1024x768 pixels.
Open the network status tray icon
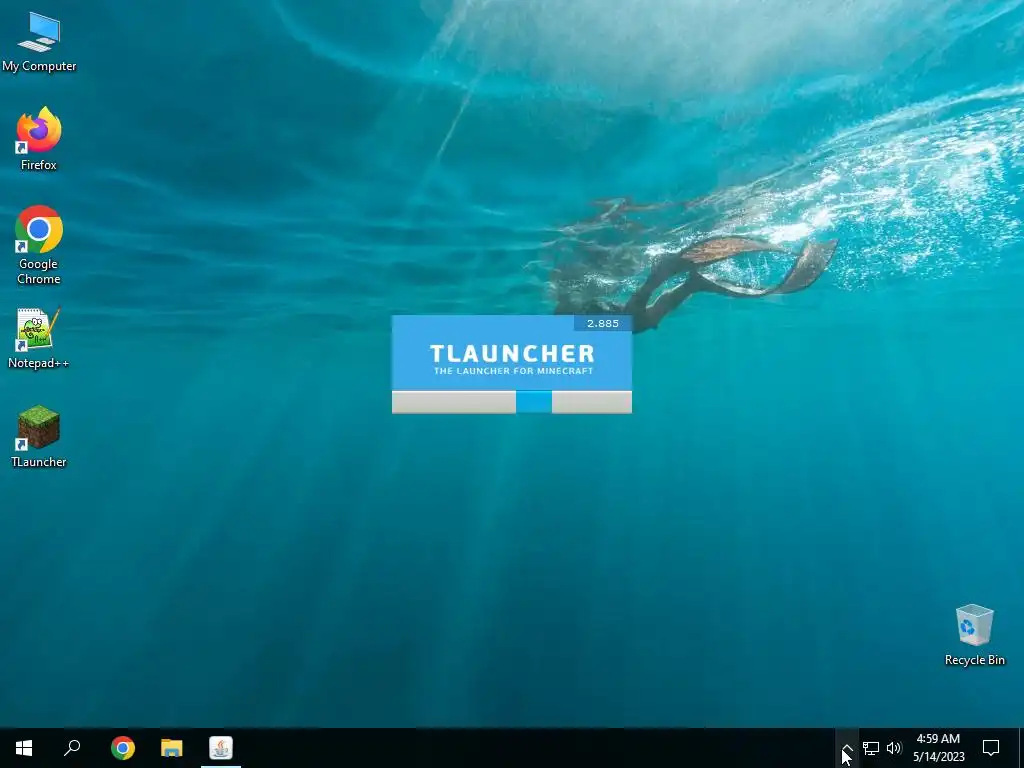point(871,748)
